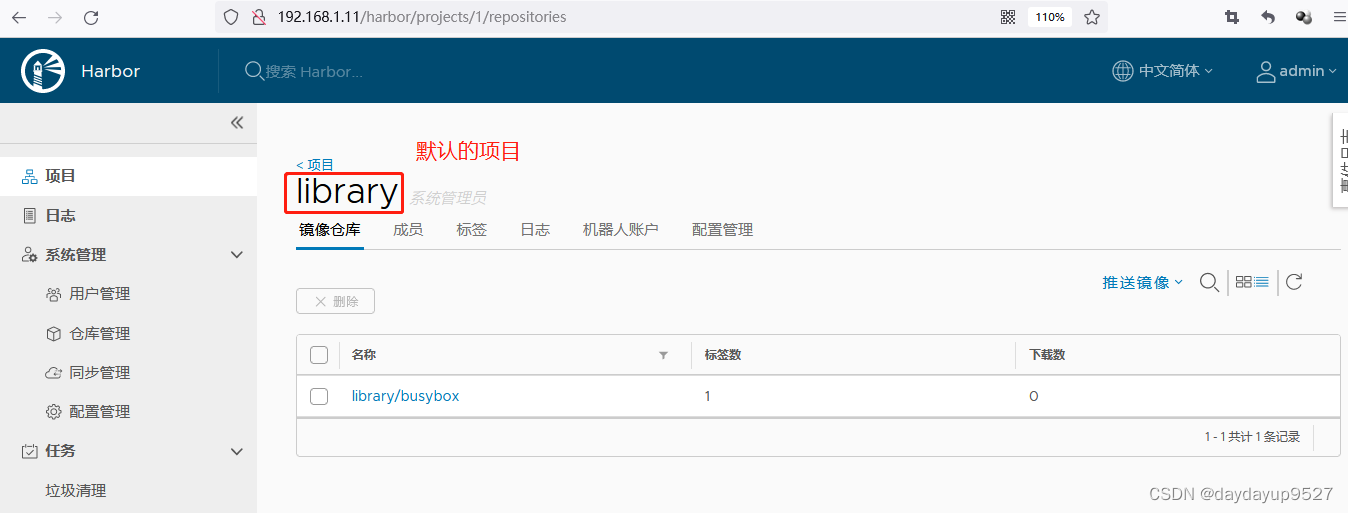Click the Harbor title text

[110, 71]
